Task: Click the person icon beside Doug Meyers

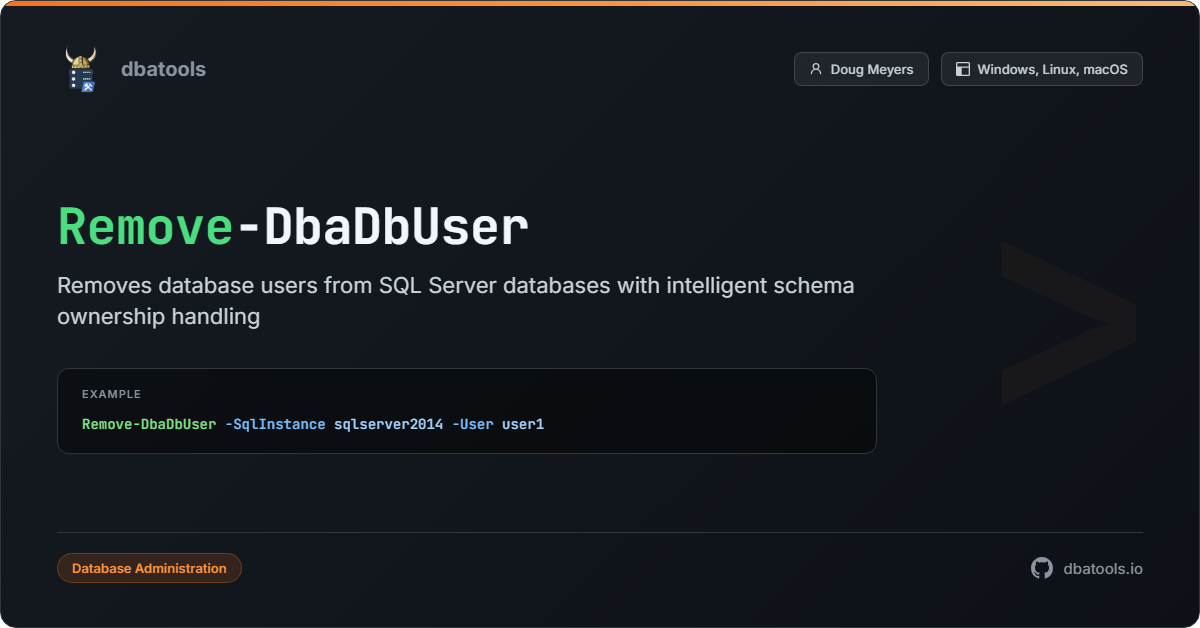Action: (816, 70)
